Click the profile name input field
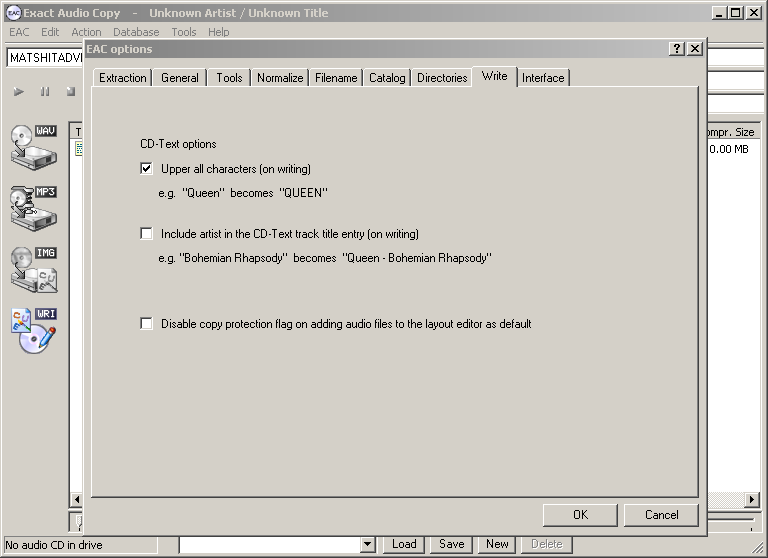Viewport: 768px width, 558px height. coord(270,544)
